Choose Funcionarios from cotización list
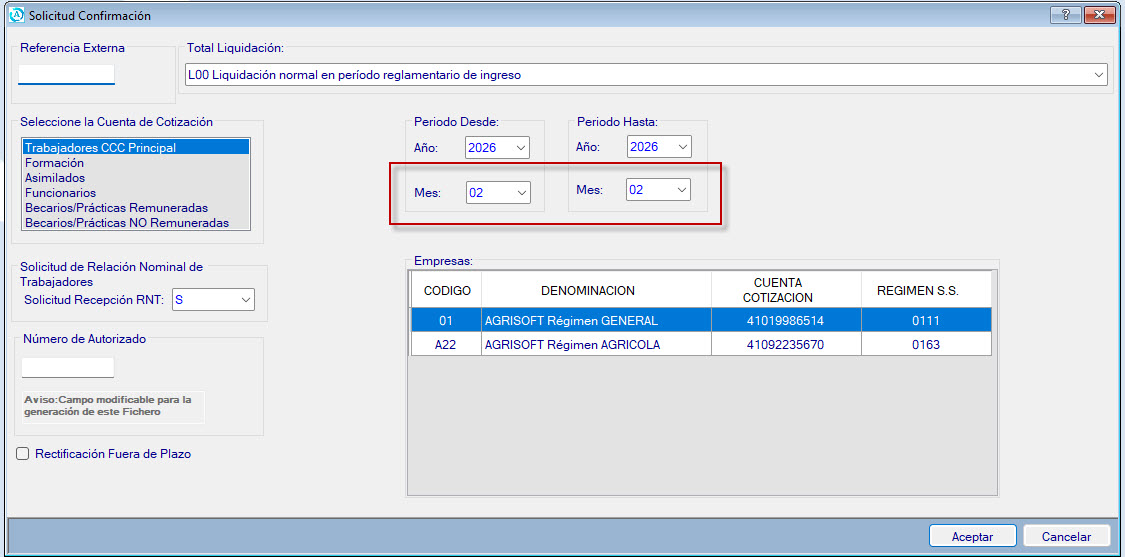This screenshot has width=1125, height=557. [60, 193]
